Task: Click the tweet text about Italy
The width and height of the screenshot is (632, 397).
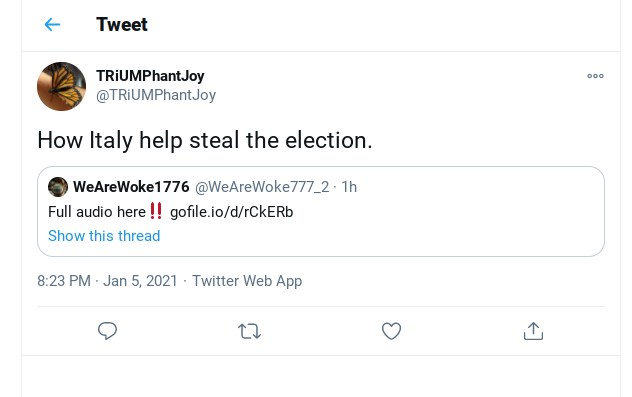Action: (x=205, y=140)
